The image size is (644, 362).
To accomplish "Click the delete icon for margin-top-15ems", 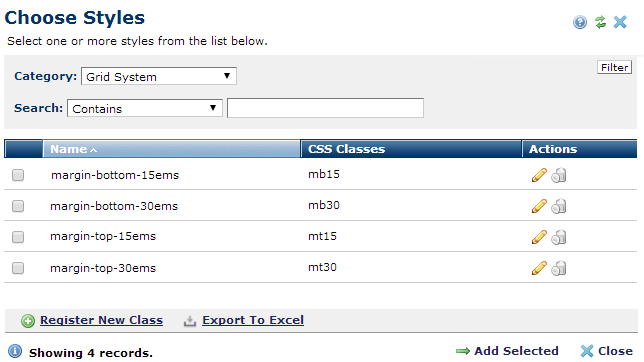I will (x=559, y=237).
